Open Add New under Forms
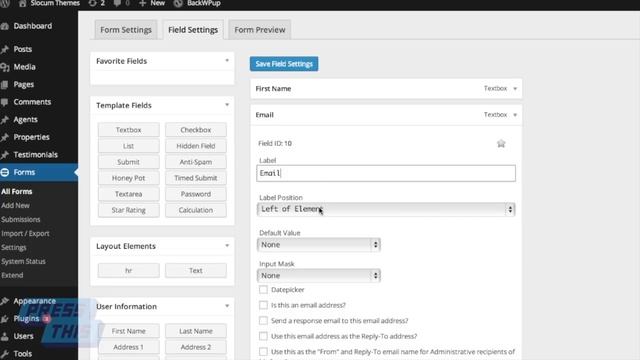Screen dimensions: 640x360 [16, 205]
